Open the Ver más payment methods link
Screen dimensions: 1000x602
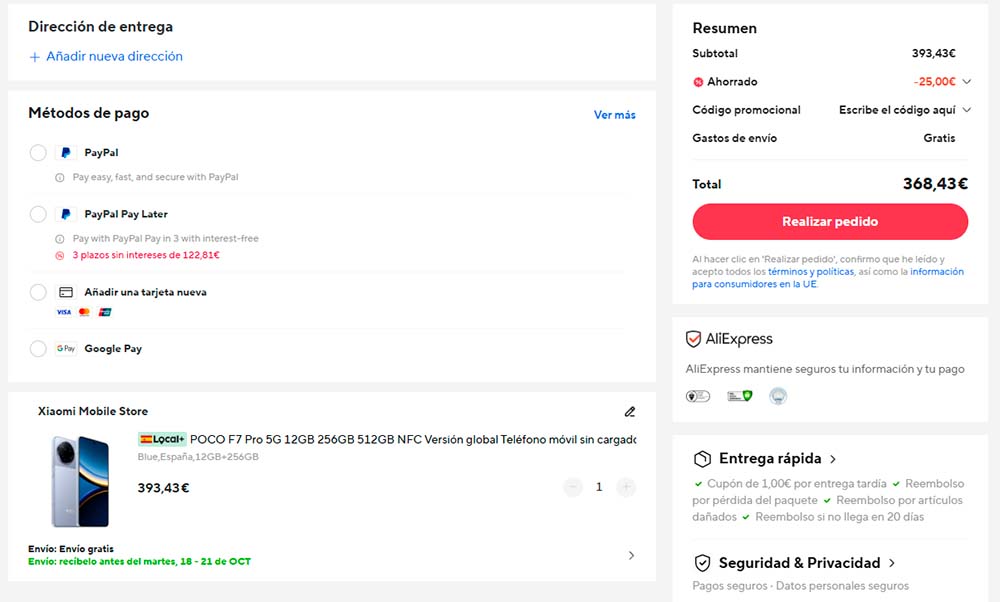[x=614, y=115]
